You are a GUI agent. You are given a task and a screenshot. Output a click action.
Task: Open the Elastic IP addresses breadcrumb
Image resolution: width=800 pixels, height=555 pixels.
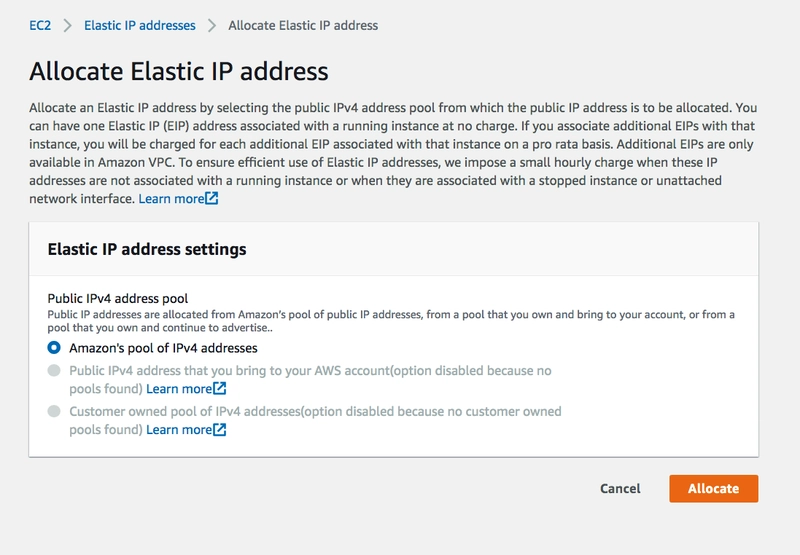140,26
